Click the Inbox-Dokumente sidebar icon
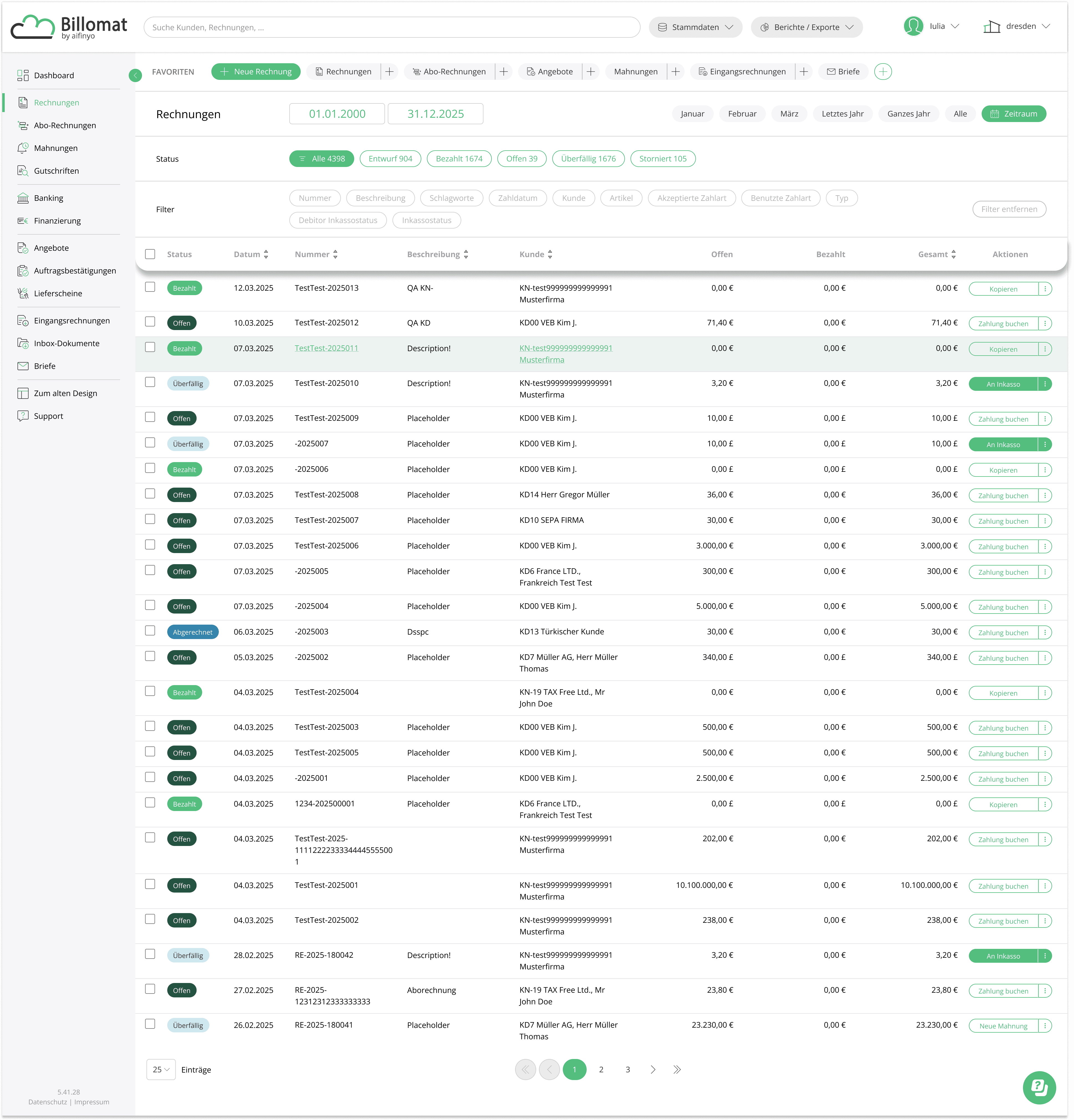 coord(23,343)
